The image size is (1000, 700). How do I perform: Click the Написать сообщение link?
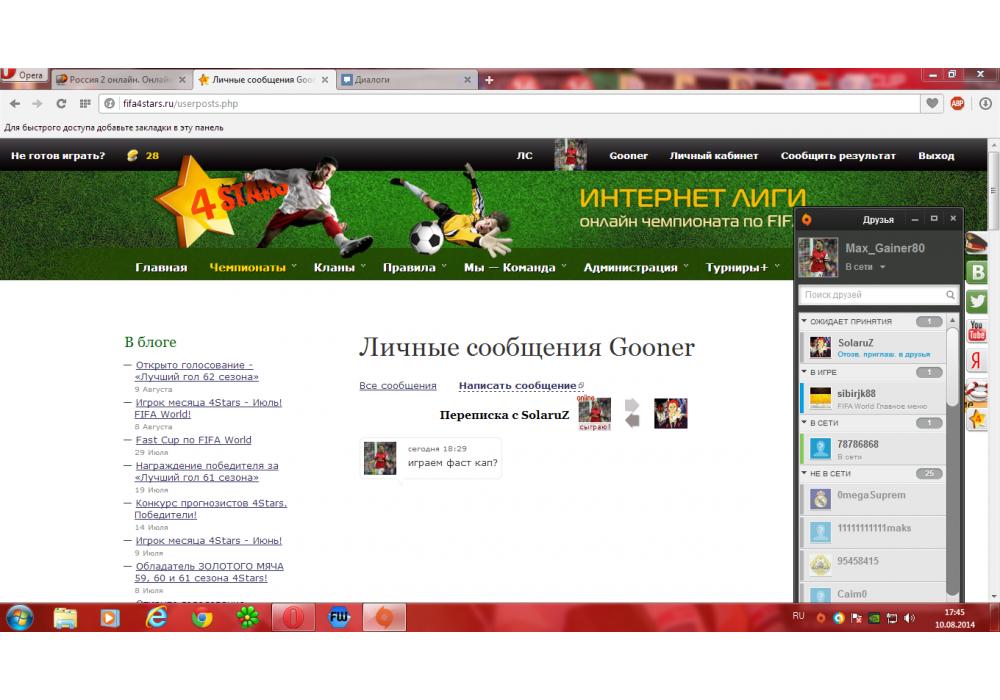[518, 385]
